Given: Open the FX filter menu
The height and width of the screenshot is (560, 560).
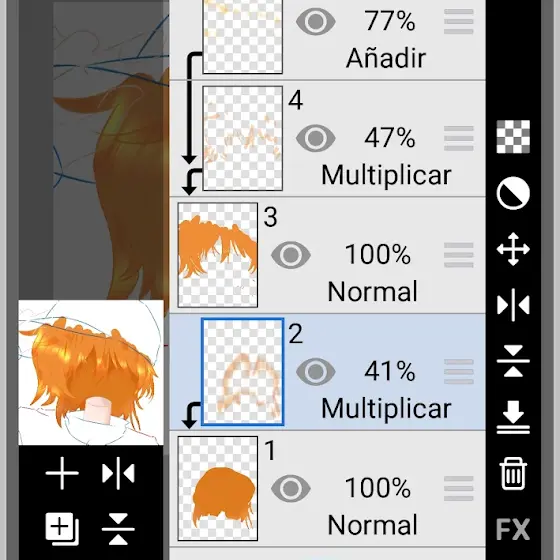Looking at the screenshot, I should [513, 529].
